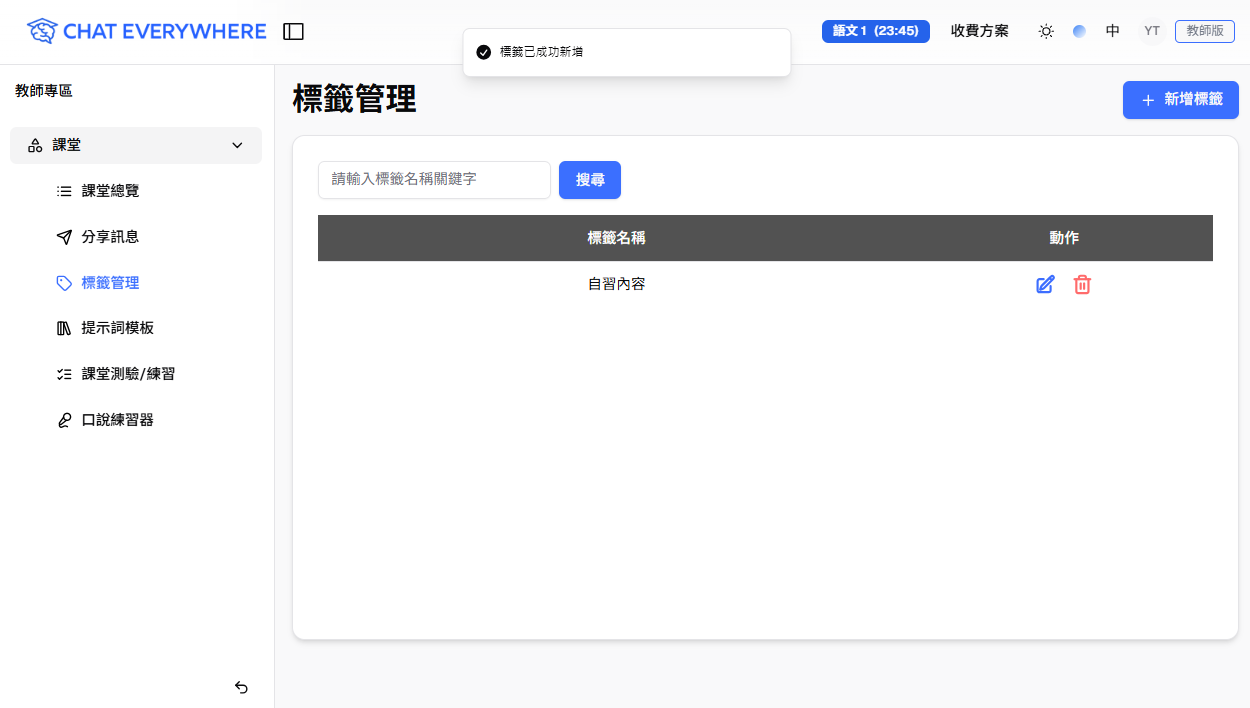Image resolution: width=1250 pixels, height=708 pixels.
Task: Click the checkmark icon in the toast
Action: (x=484, y=52)
